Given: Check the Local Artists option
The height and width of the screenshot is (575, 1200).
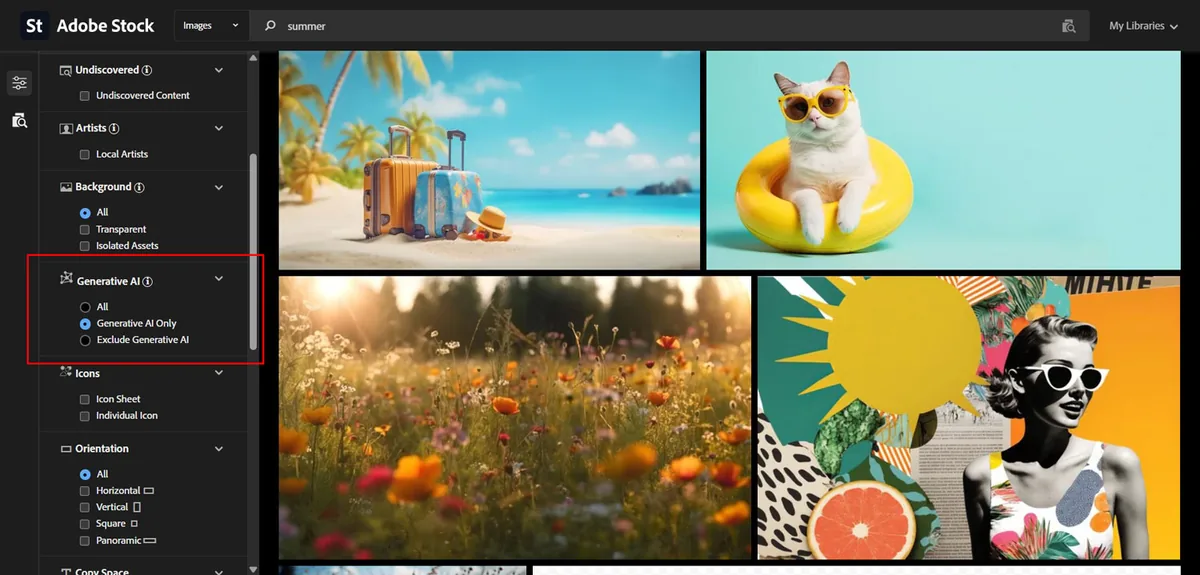Looking at the screenshot, I should [x=85, y=154].
